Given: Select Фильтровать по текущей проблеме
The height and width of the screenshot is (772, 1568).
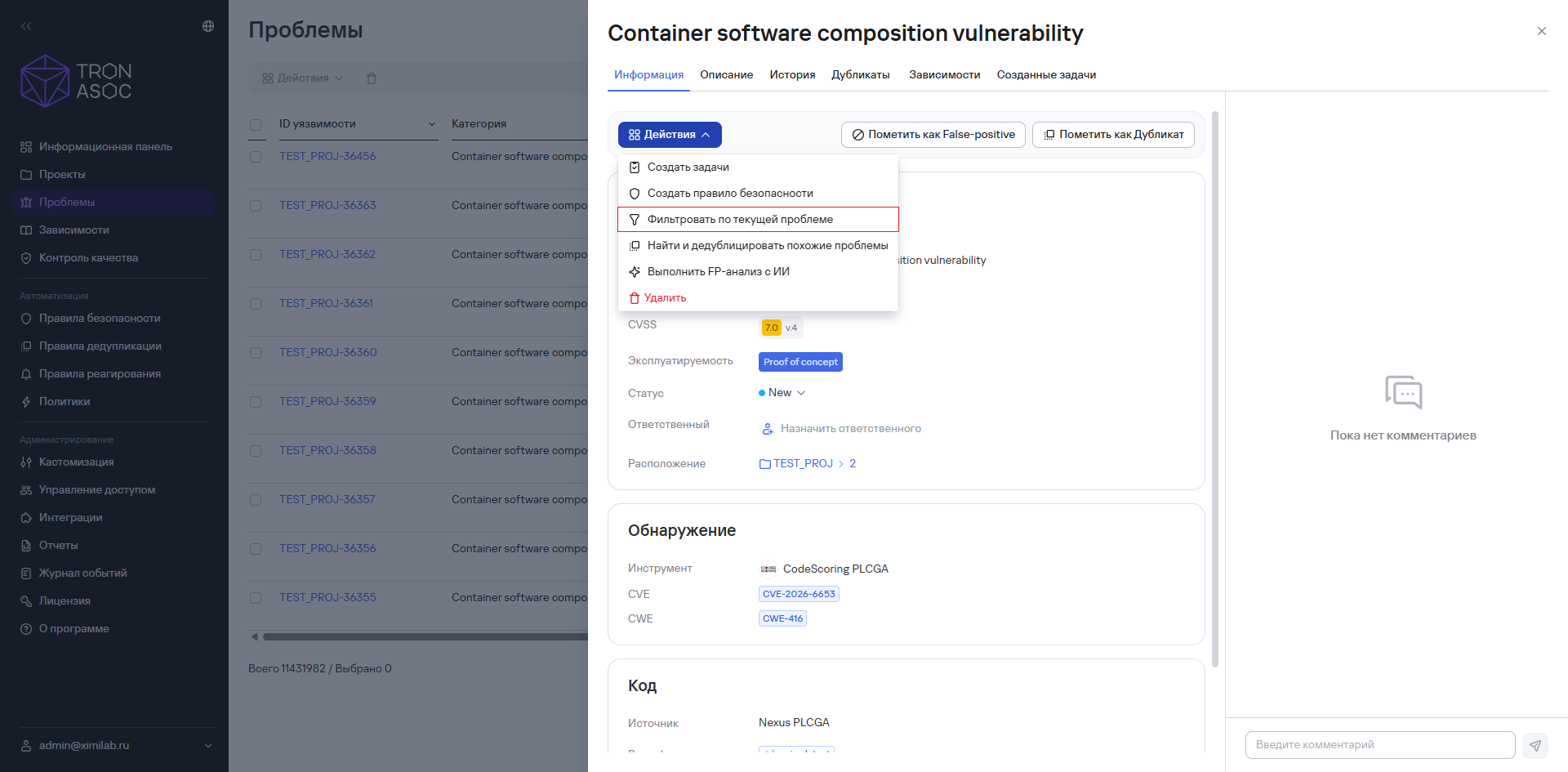Looking at the screenshot, I should coord(758,220).
